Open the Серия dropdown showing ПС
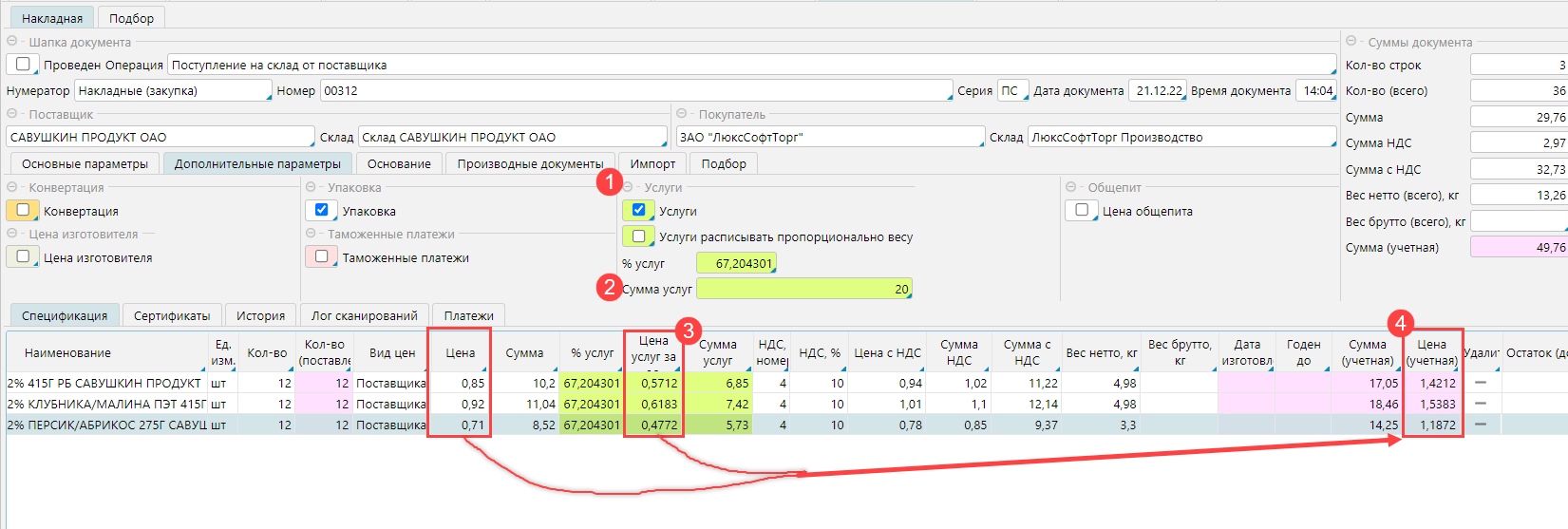Viewport: 1568px width, 529px height. tap(1011, 91)
